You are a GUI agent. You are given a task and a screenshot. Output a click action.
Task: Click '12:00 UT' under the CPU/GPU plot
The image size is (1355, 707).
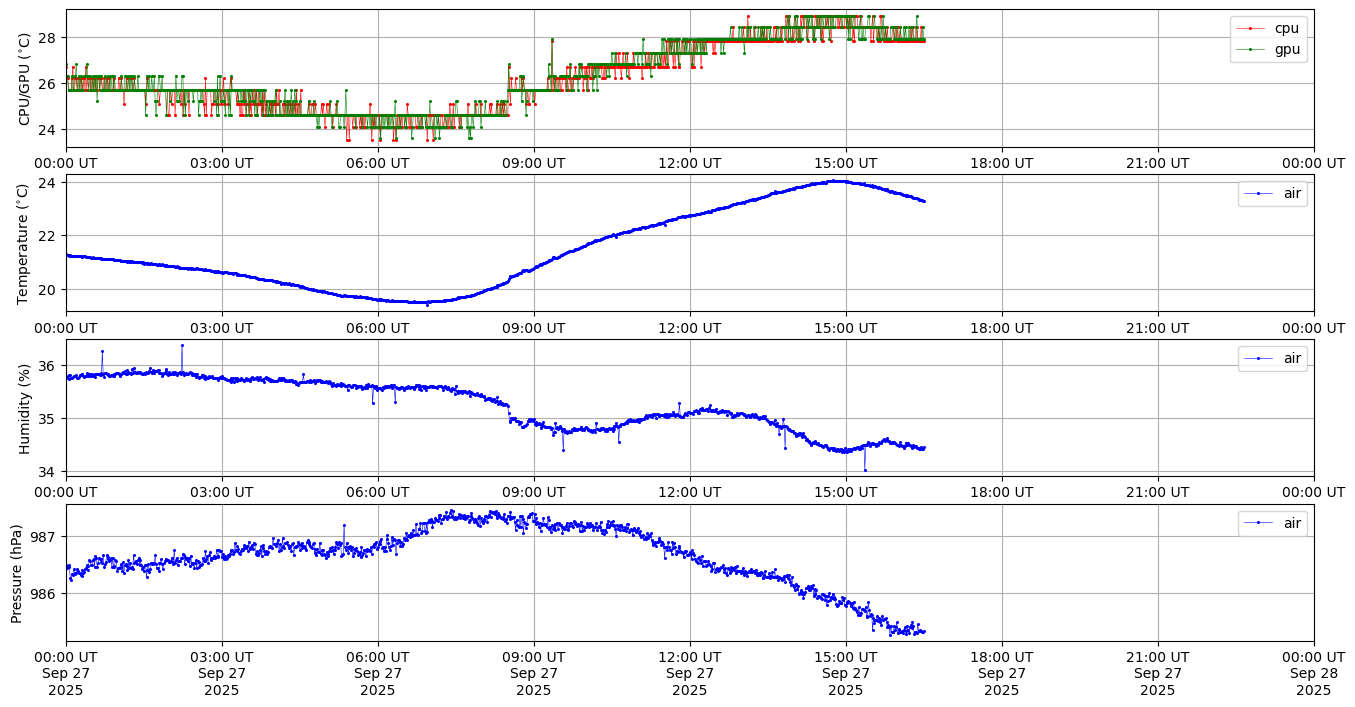(x=690, y=163)
